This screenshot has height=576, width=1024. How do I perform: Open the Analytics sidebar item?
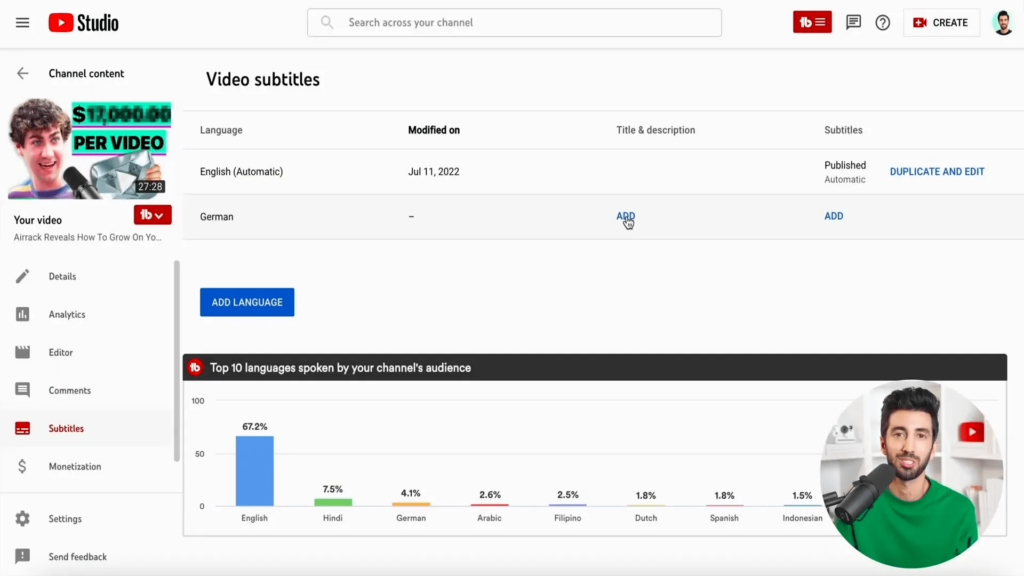[66, 314]
